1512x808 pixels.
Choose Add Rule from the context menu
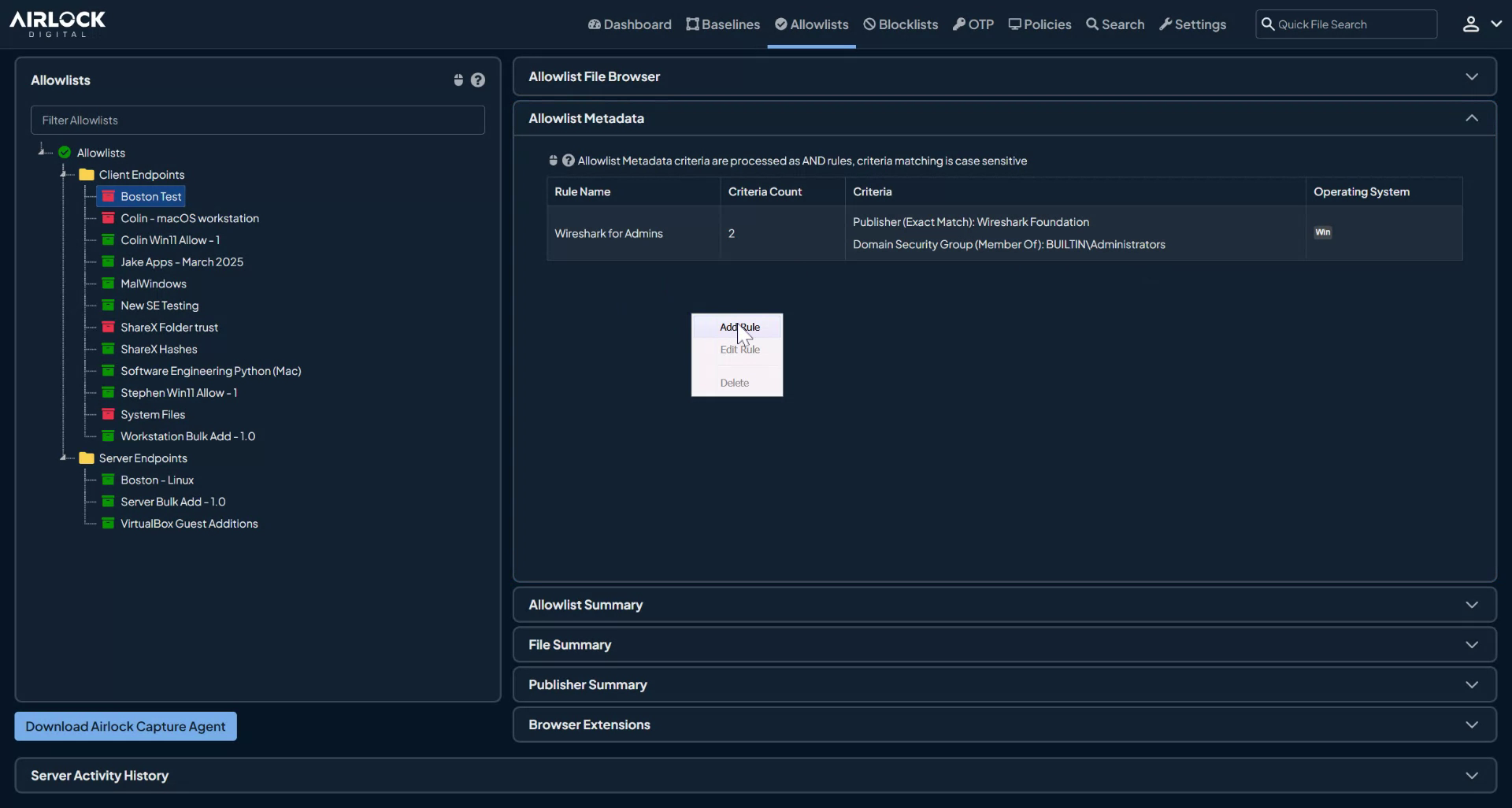[x=739, y=326]
